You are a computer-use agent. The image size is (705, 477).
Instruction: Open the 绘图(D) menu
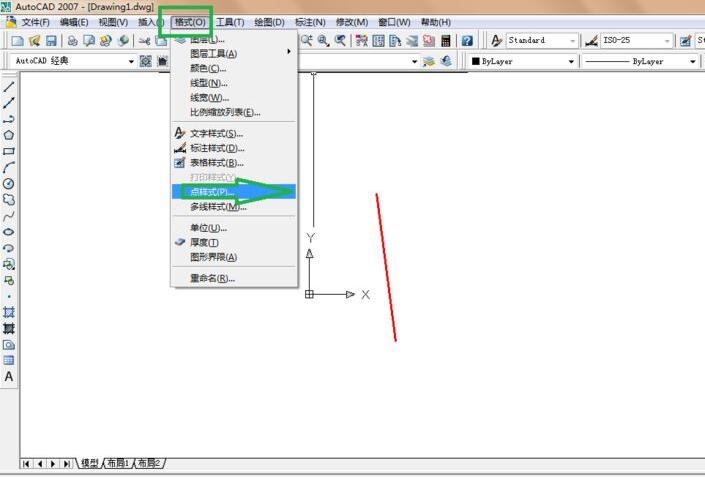tap(269, 22)
